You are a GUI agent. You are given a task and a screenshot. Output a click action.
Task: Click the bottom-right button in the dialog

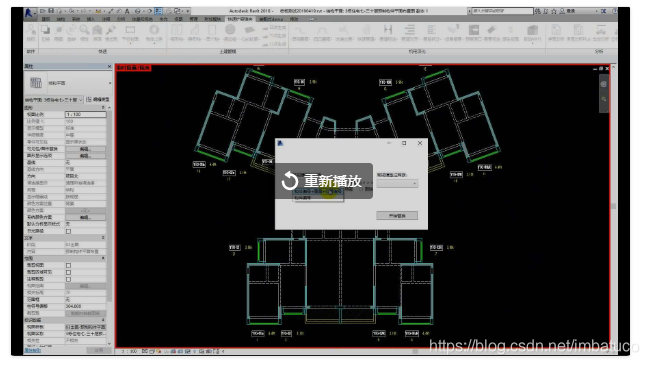point(397,216)
